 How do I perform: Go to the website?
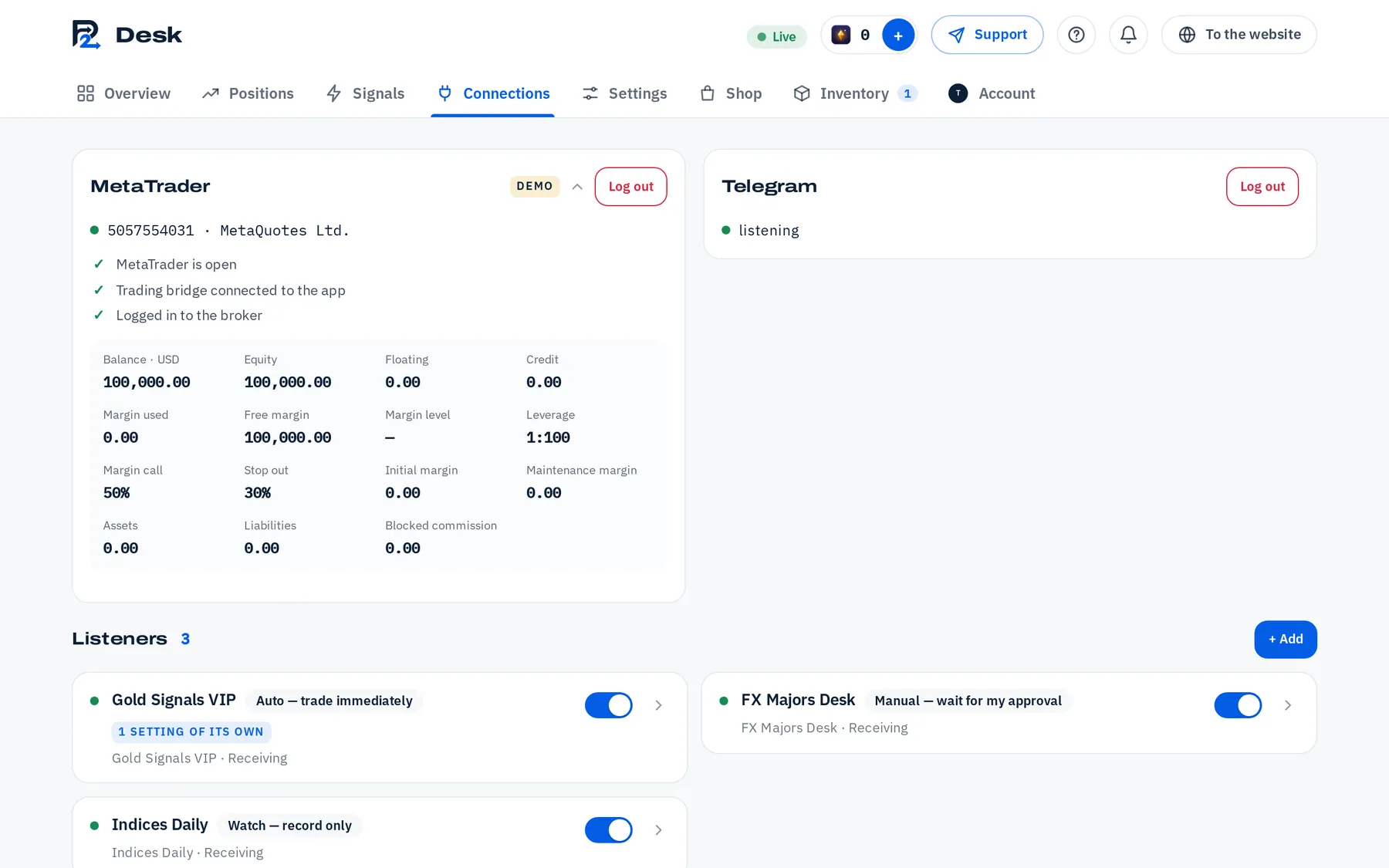1239,35
